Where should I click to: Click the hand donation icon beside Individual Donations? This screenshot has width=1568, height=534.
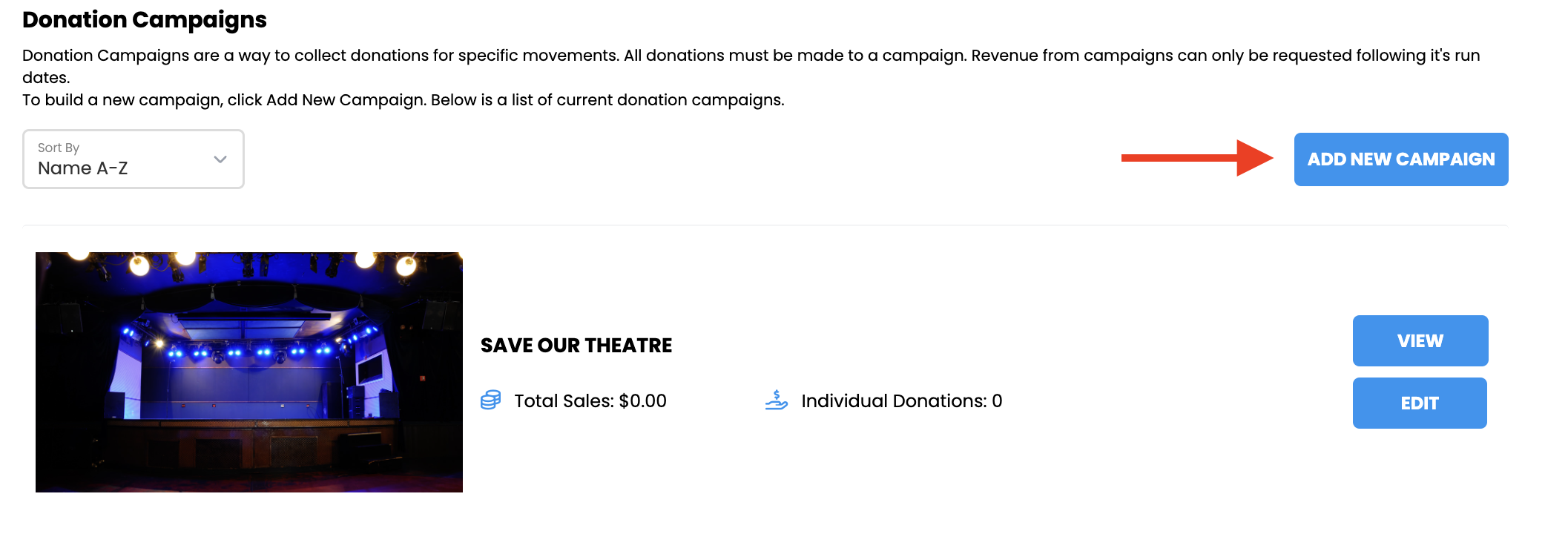[776, 400]
